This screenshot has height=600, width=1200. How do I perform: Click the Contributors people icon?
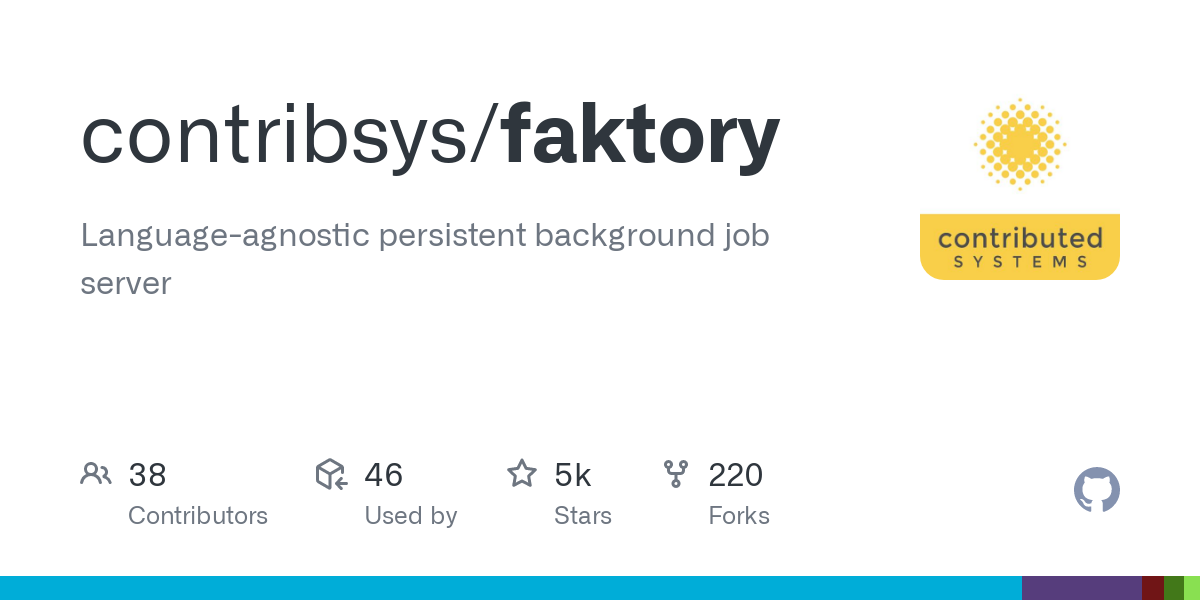(x=96, y=474)
